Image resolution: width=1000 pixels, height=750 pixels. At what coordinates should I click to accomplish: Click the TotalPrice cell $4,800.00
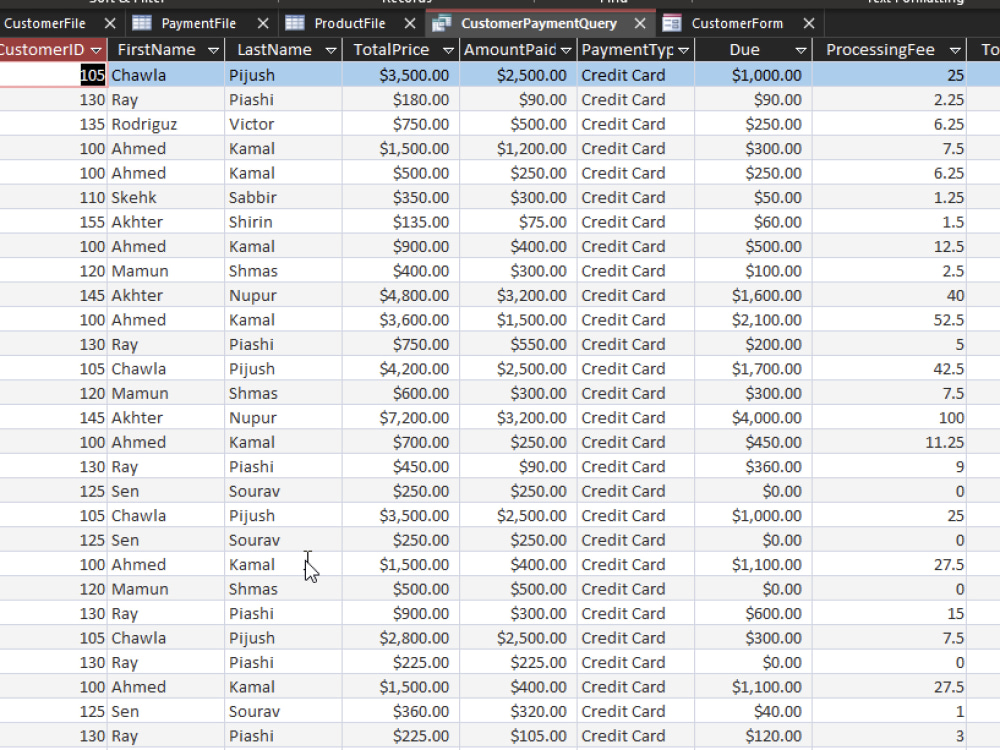pos(401,295)
